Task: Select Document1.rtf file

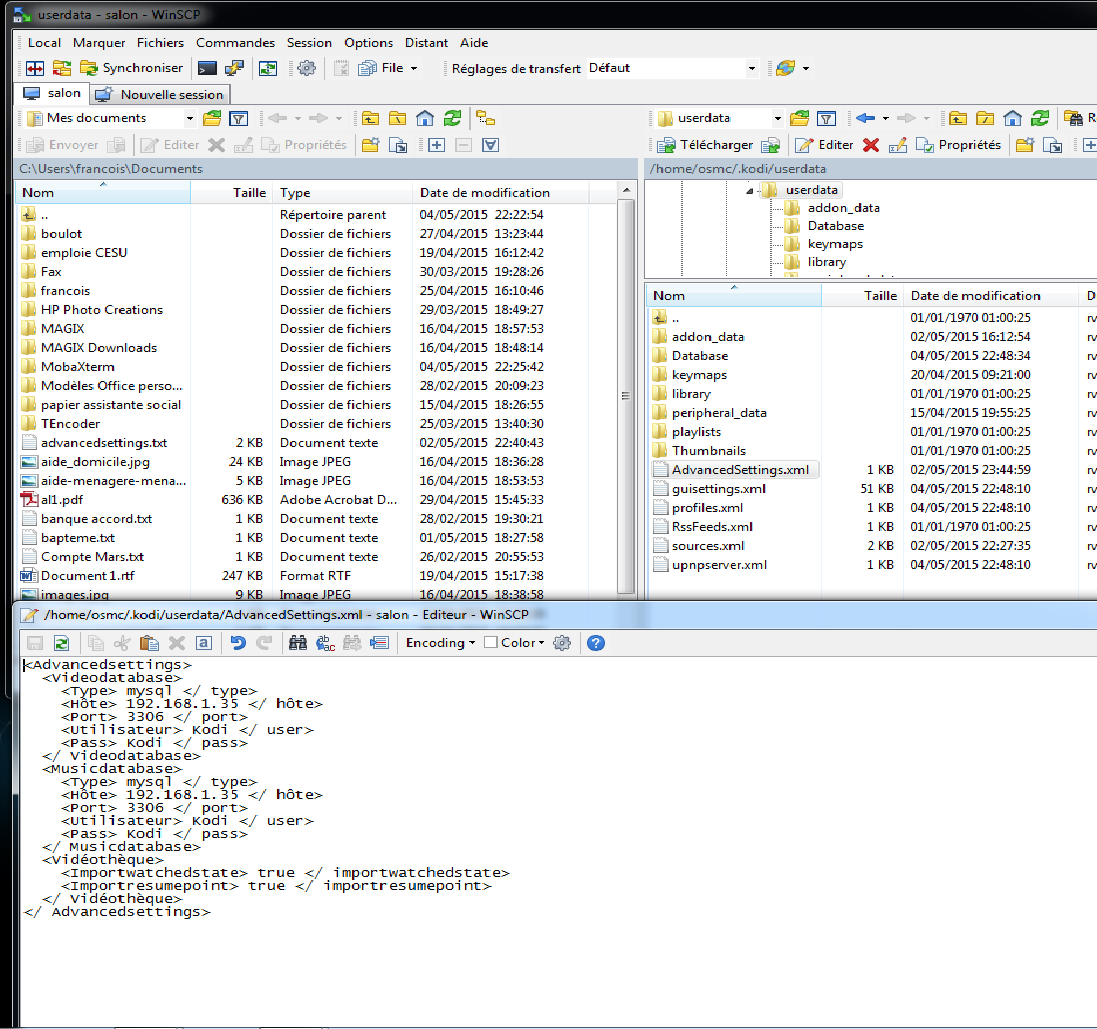Action: (87, 576)
